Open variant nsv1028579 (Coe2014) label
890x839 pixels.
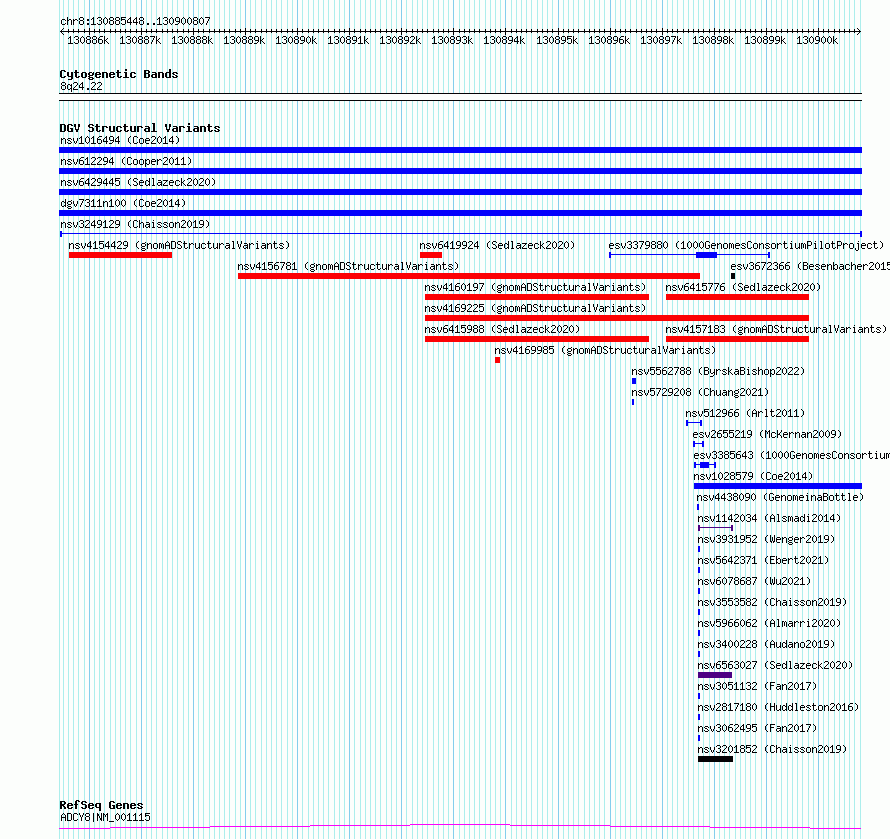[753, 476]
